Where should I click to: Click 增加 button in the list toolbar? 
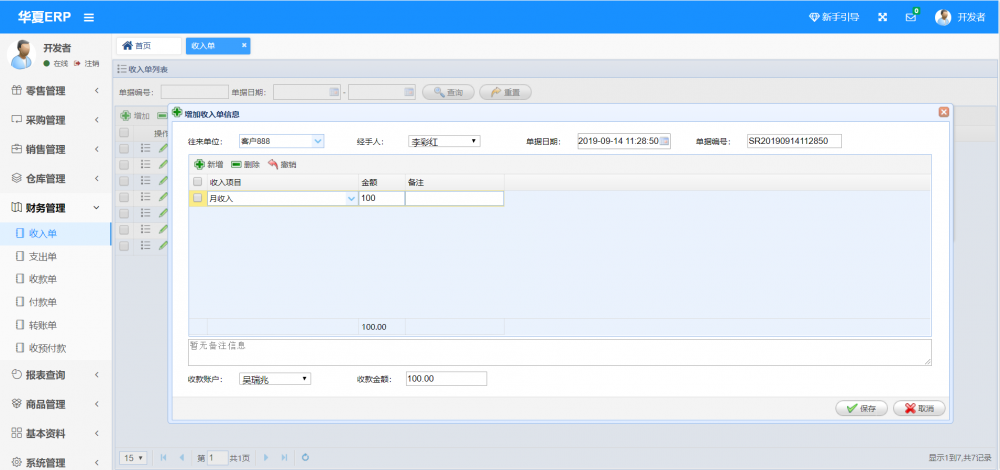[x=135, y=116]
